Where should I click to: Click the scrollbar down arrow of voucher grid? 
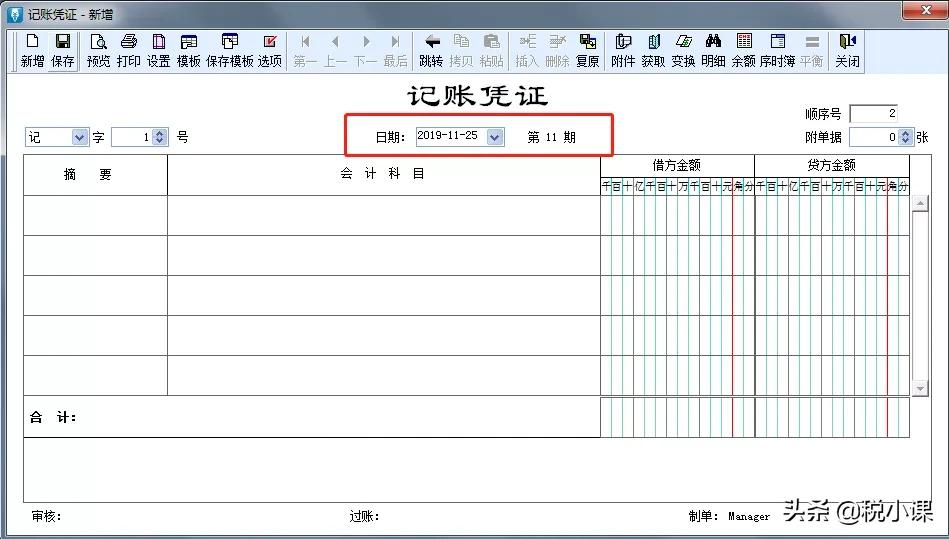click(920, 388)
